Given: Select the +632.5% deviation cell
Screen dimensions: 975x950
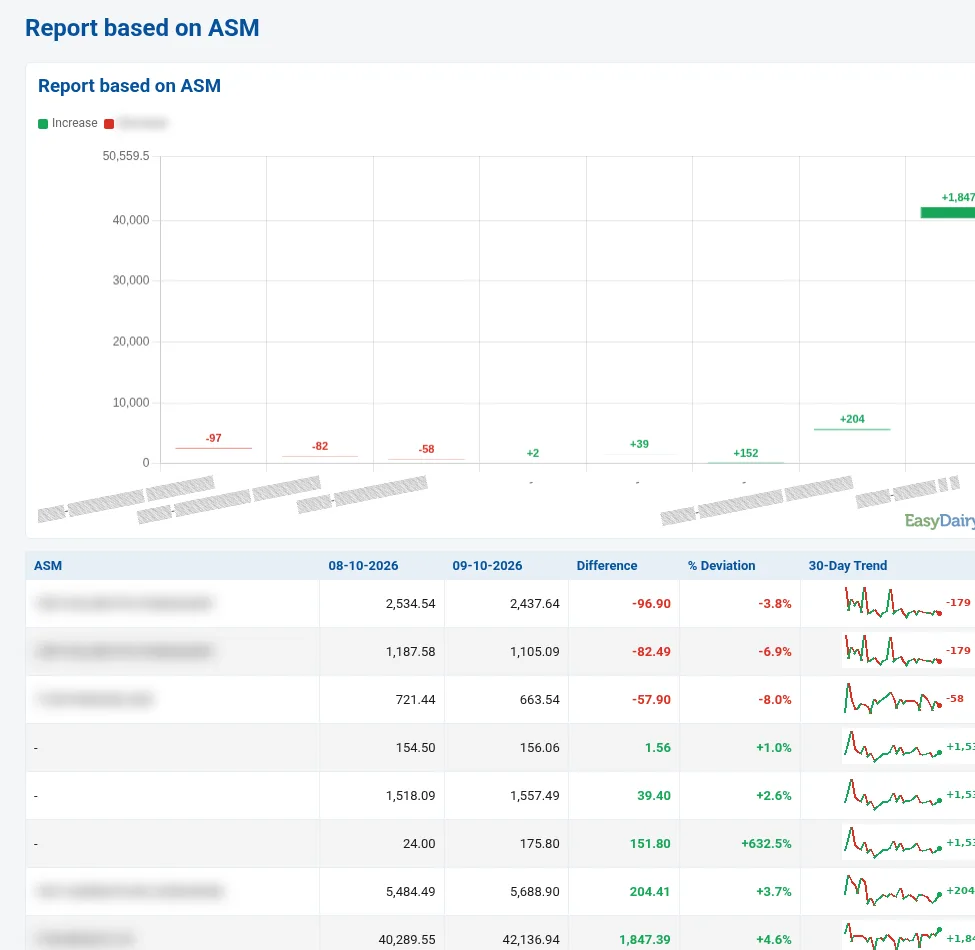Looking at the screenshot, I should [740, 844].
